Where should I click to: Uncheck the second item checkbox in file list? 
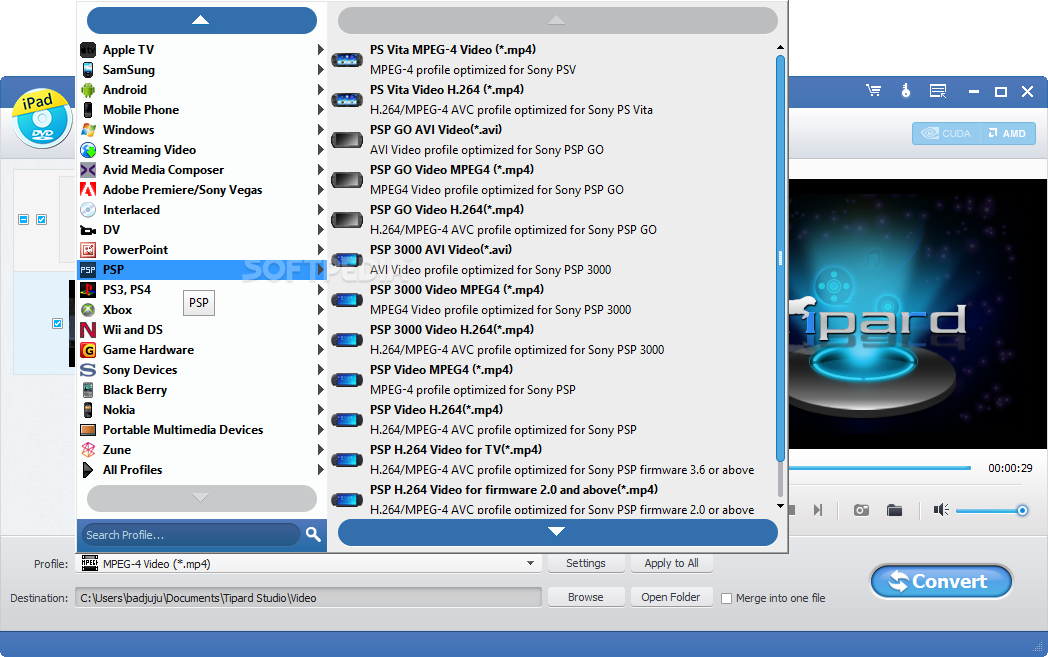(57, 323)
